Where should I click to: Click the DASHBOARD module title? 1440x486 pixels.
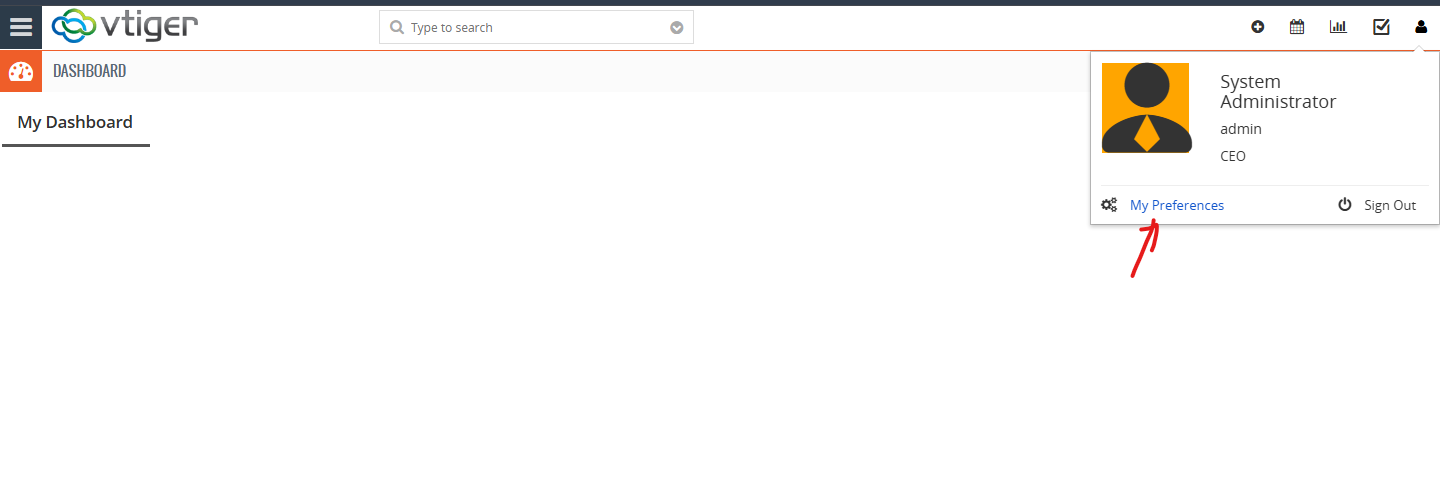[89, 71]
